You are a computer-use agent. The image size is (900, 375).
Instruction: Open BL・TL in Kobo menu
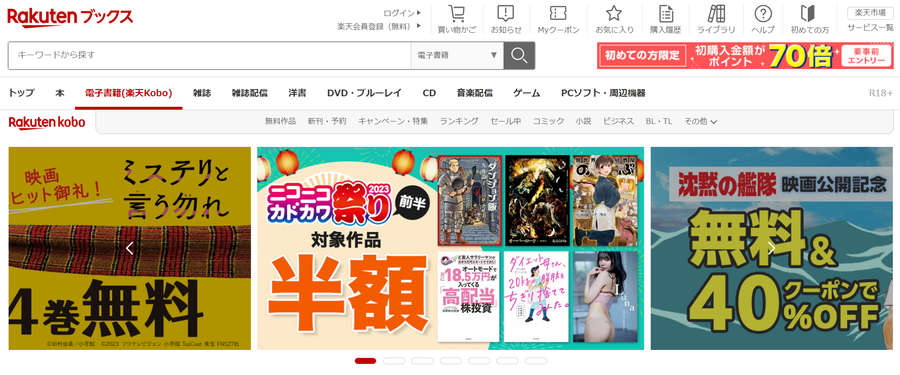pyautogui.click(x=659, y=121)
